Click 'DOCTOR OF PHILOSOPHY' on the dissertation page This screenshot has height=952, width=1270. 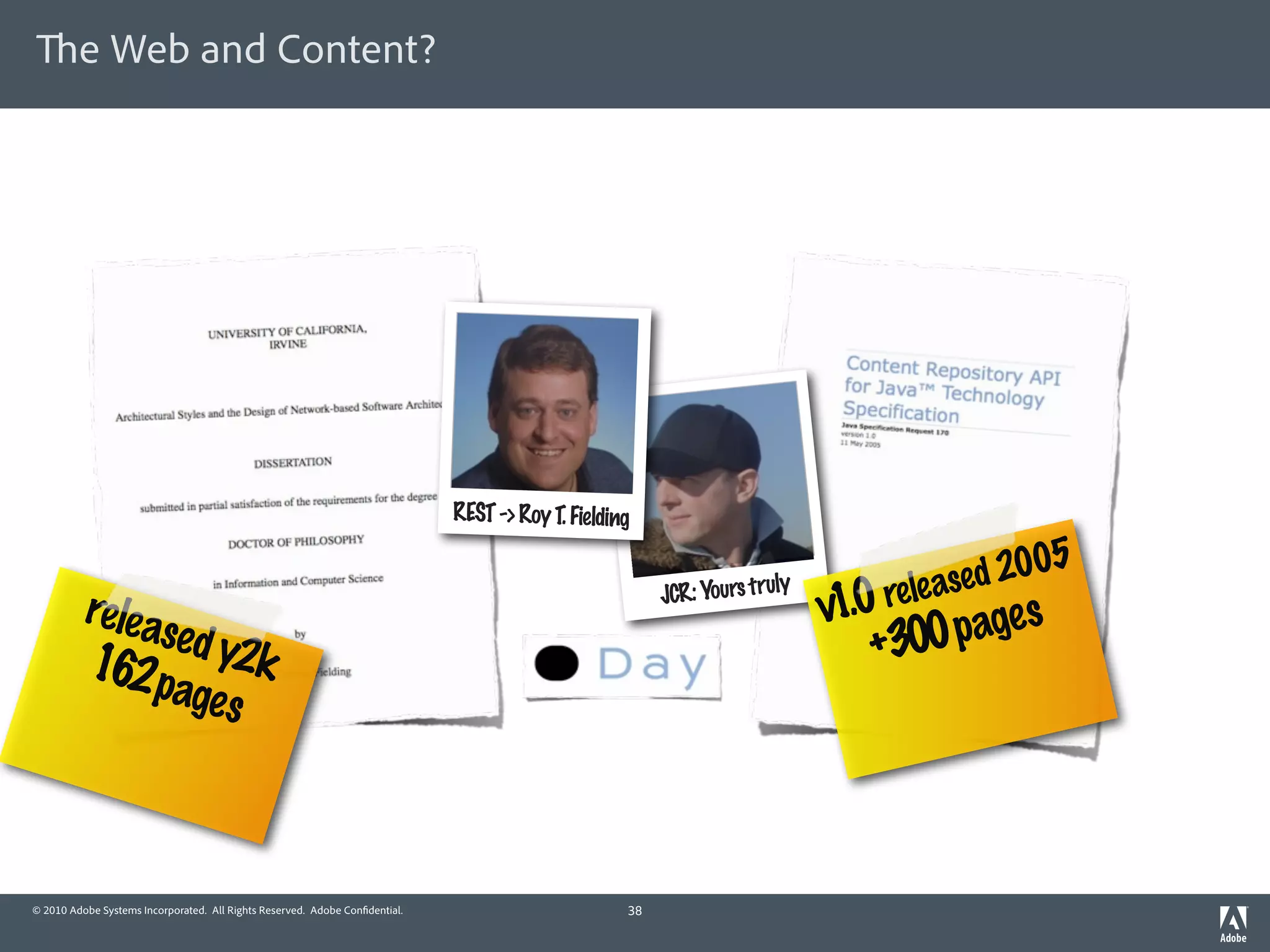click(x=296, y=542)
